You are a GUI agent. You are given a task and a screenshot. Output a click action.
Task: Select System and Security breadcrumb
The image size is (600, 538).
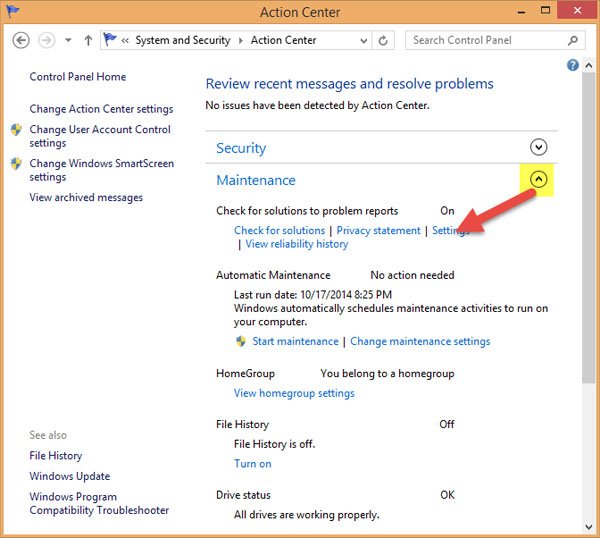pos(183,40)
